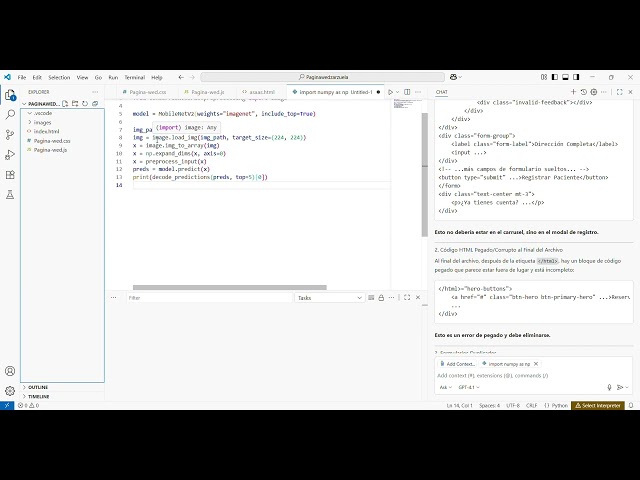Split the editor to the right
This screenshot has width=640, height=480.
tap(407, 92)
